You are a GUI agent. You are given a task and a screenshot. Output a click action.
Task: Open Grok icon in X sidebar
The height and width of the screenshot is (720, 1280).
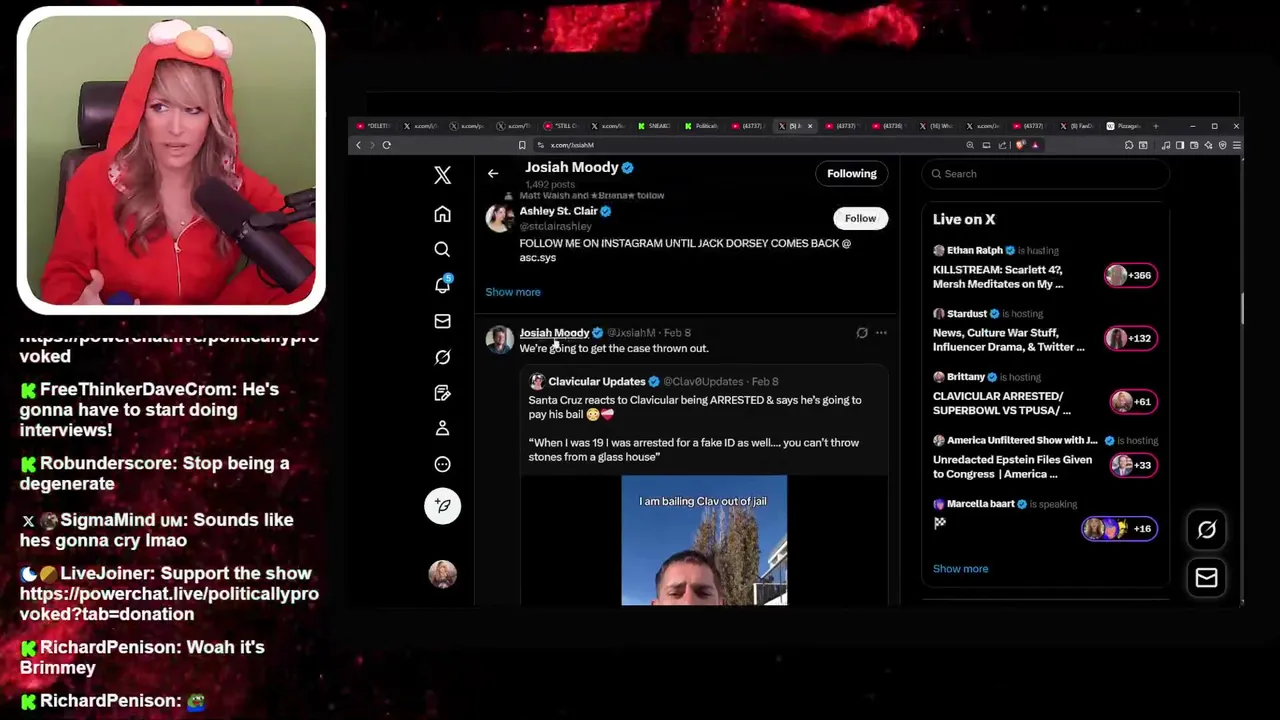(x=442, y=357)
